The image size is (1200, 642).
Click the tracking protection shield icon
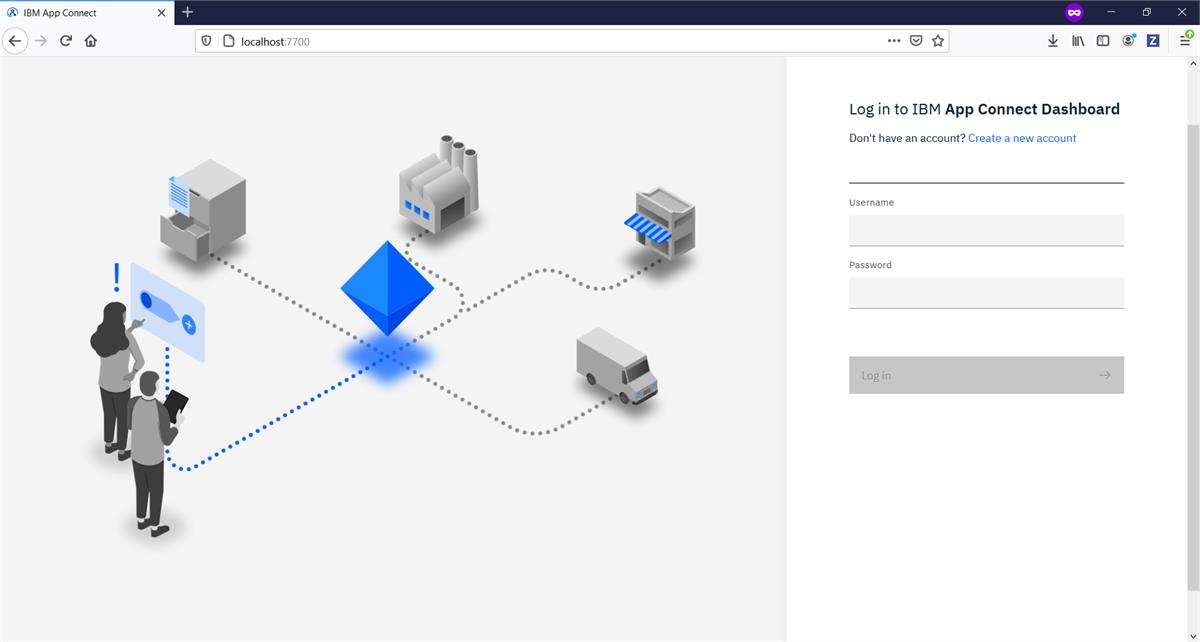pyautogui.click(x=206, y=41)
